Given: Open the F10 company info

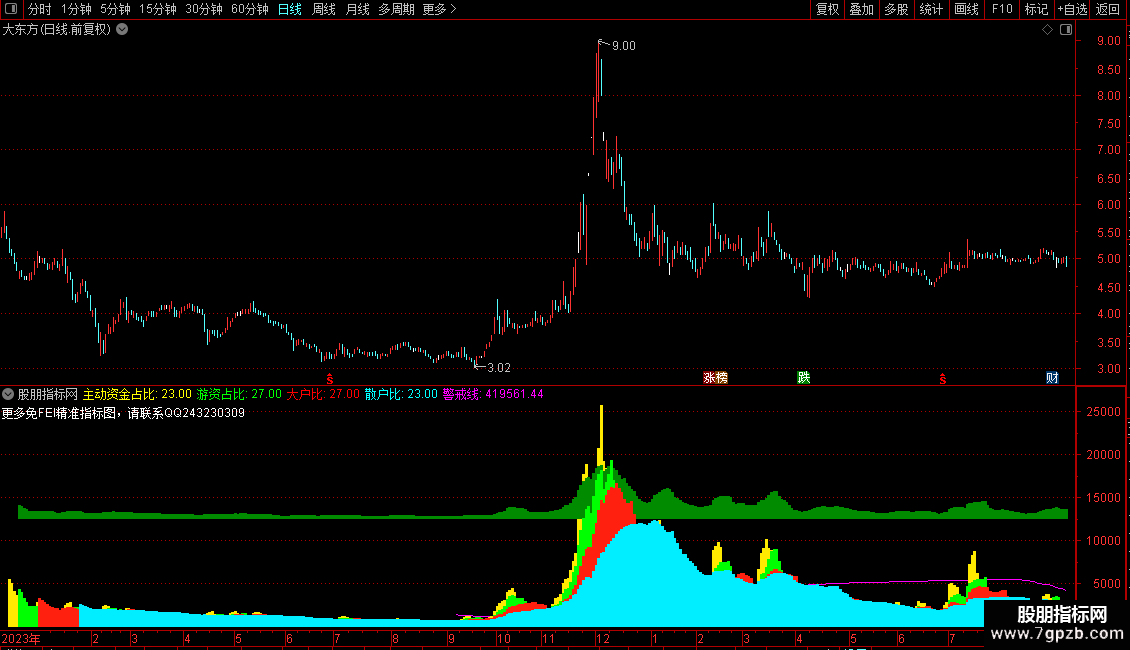Looking at the screenshot, I should 1002,9.
